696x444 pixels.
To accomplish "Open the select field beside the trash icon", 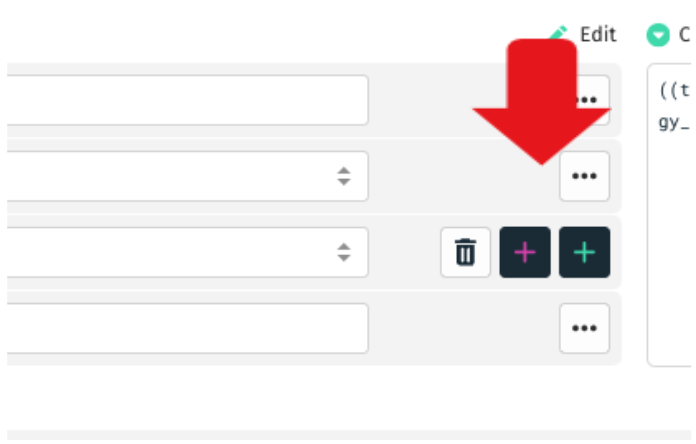I will [x=188, y=252].
